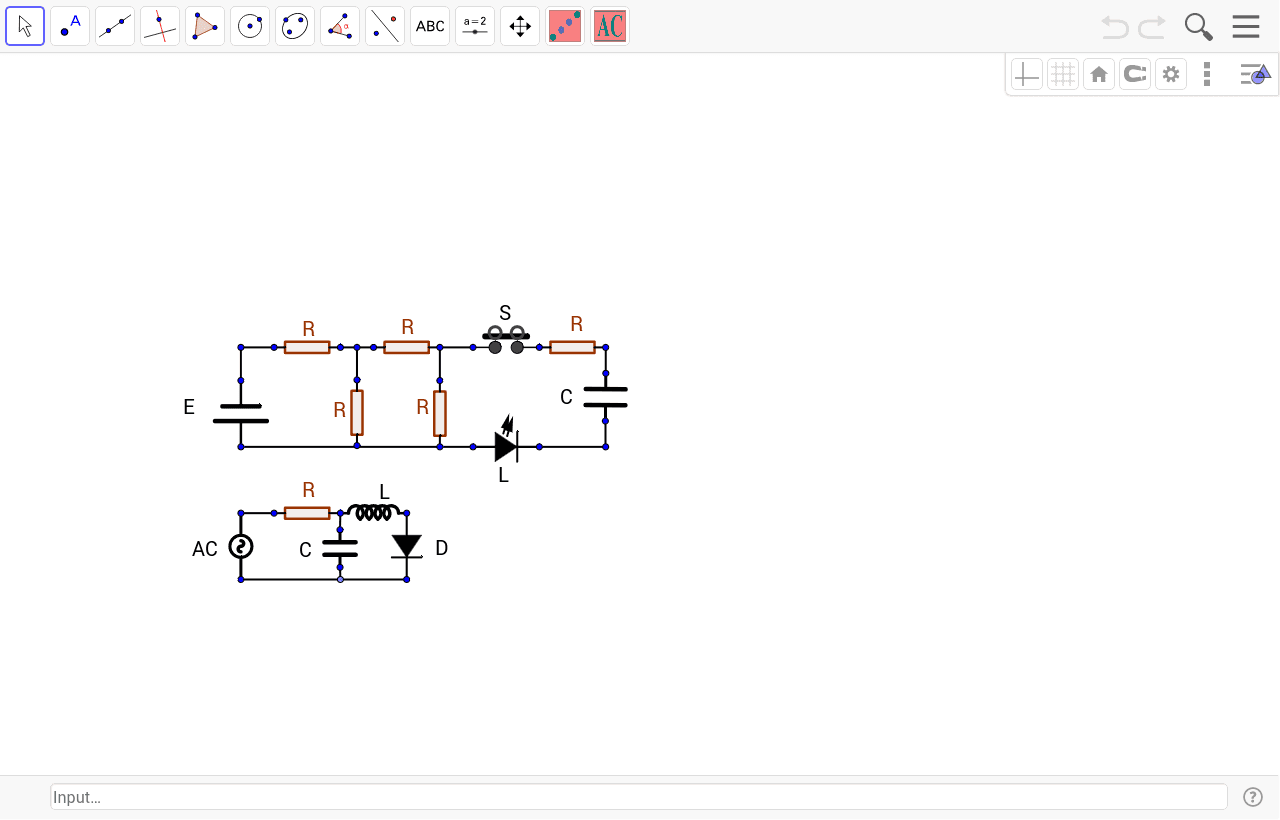Toggle the grid display
Viewport: 1280px width, 820px height.
[x=1063, y=74]
